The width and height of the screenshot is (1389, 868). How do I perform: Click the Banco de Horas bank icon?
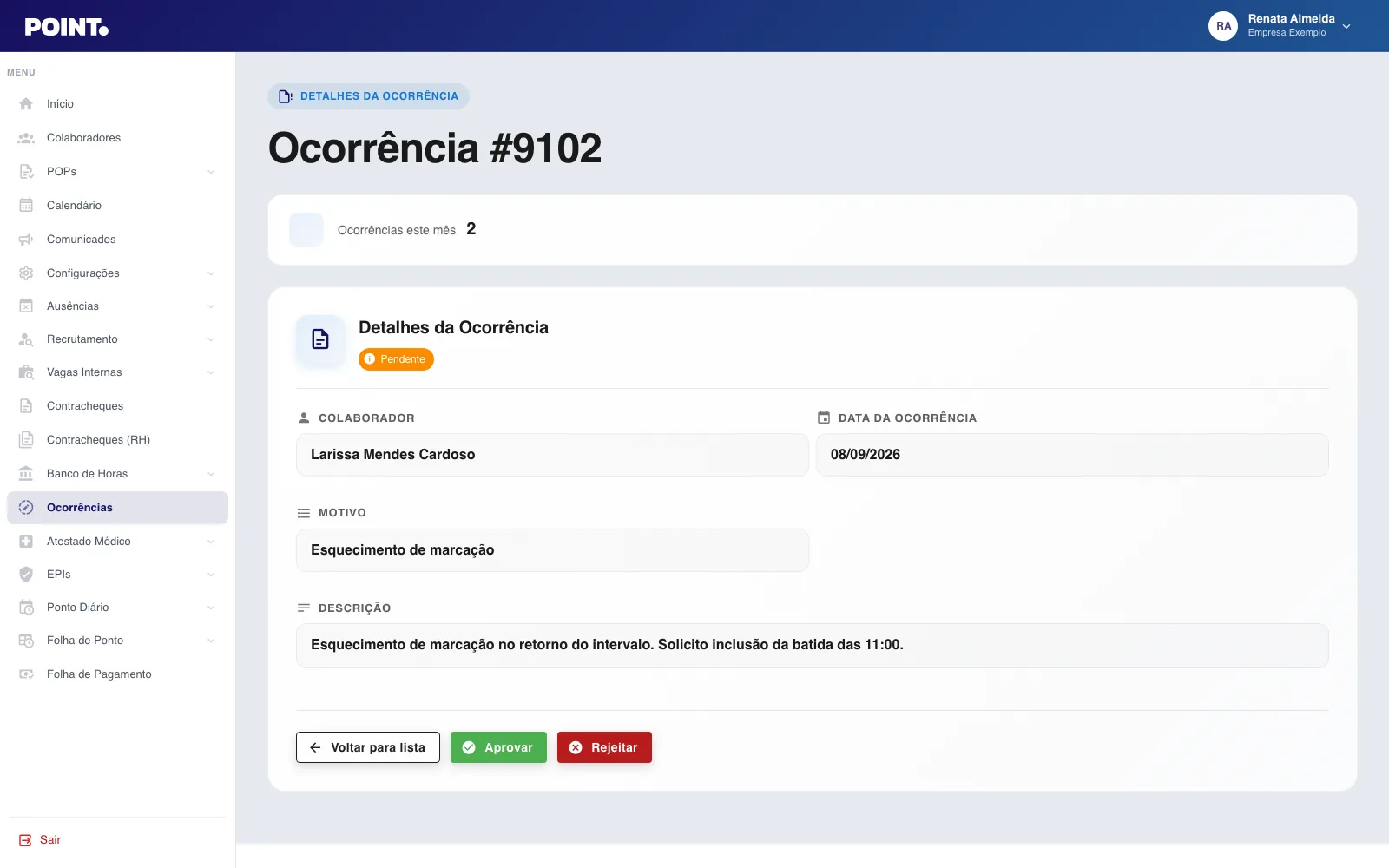[x=26, y=474]
